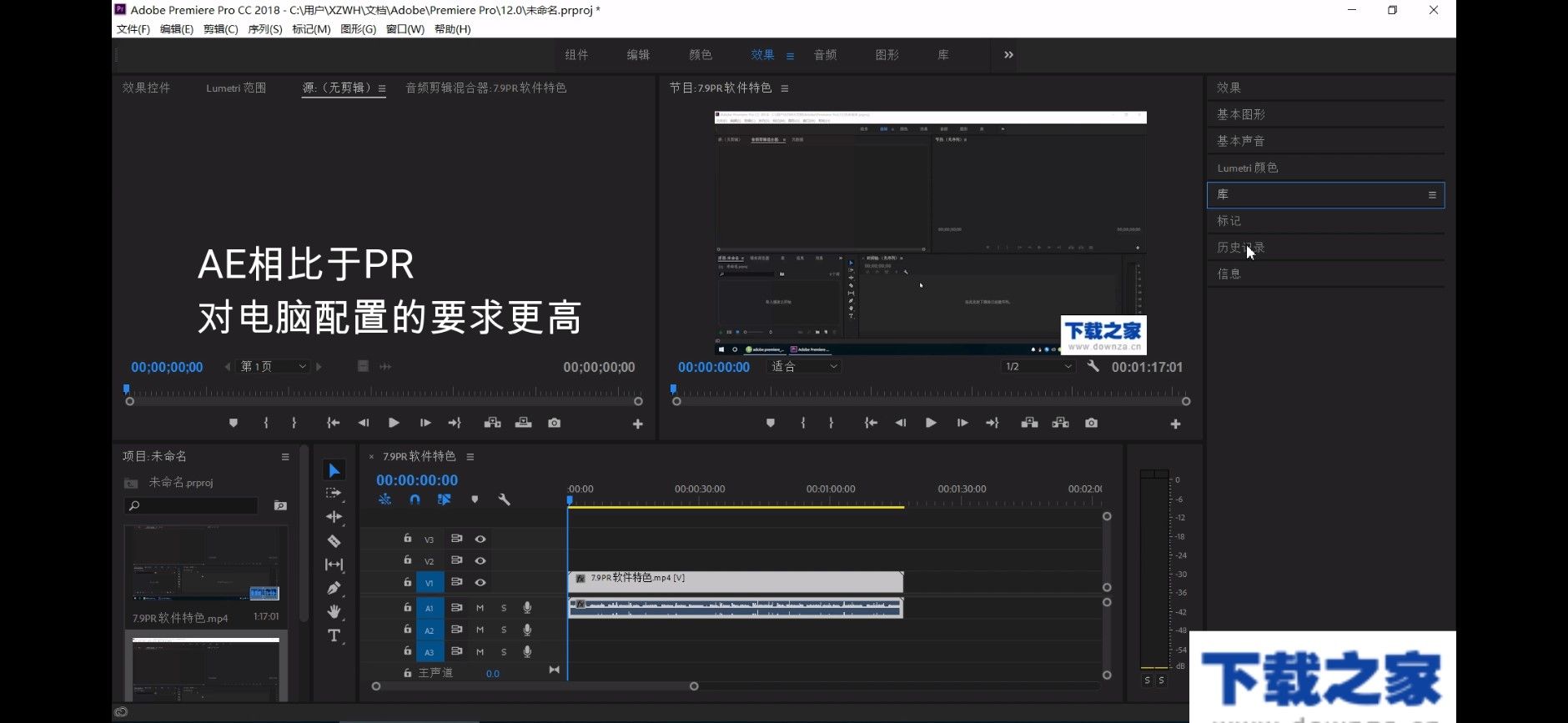The height and width of the screenshot is (723, 1568).
Task: Open Source monitor page 第1页 dropdown
Action: click(274, 366)
